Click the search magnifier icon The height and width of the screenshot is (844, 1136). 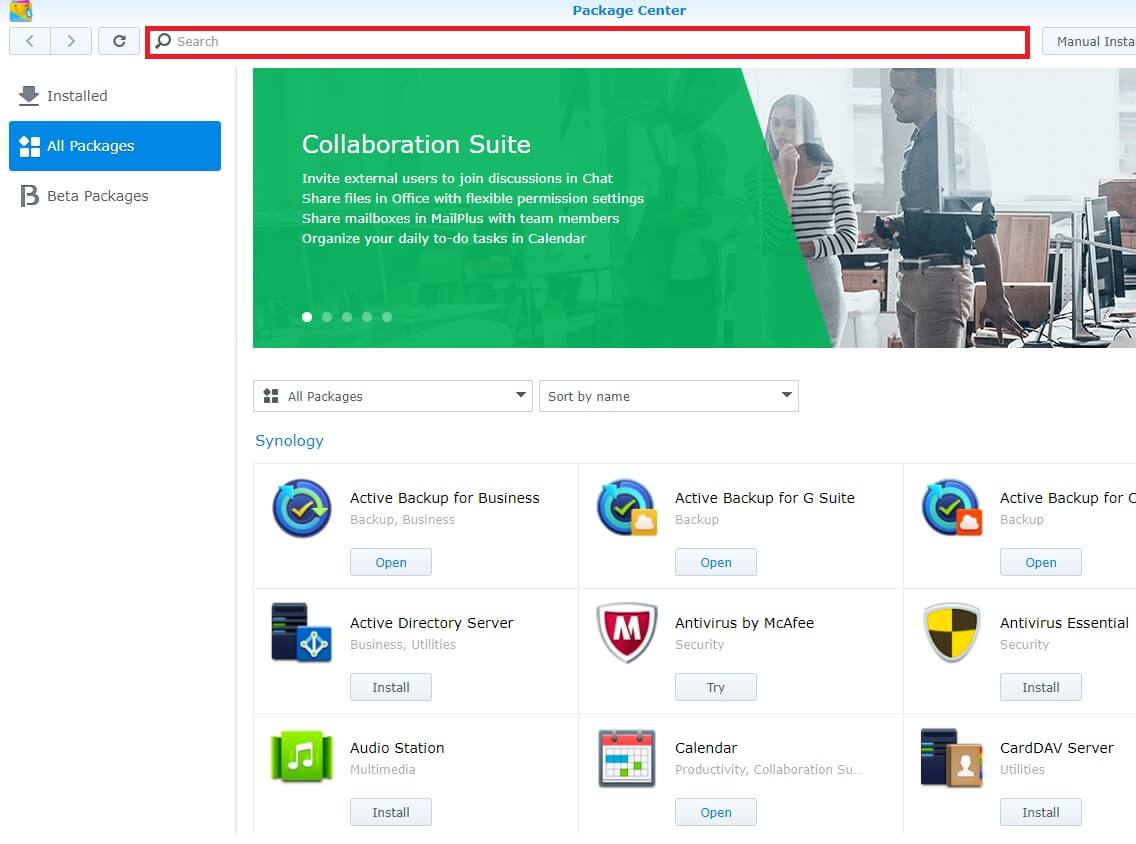tap(164, 41)
